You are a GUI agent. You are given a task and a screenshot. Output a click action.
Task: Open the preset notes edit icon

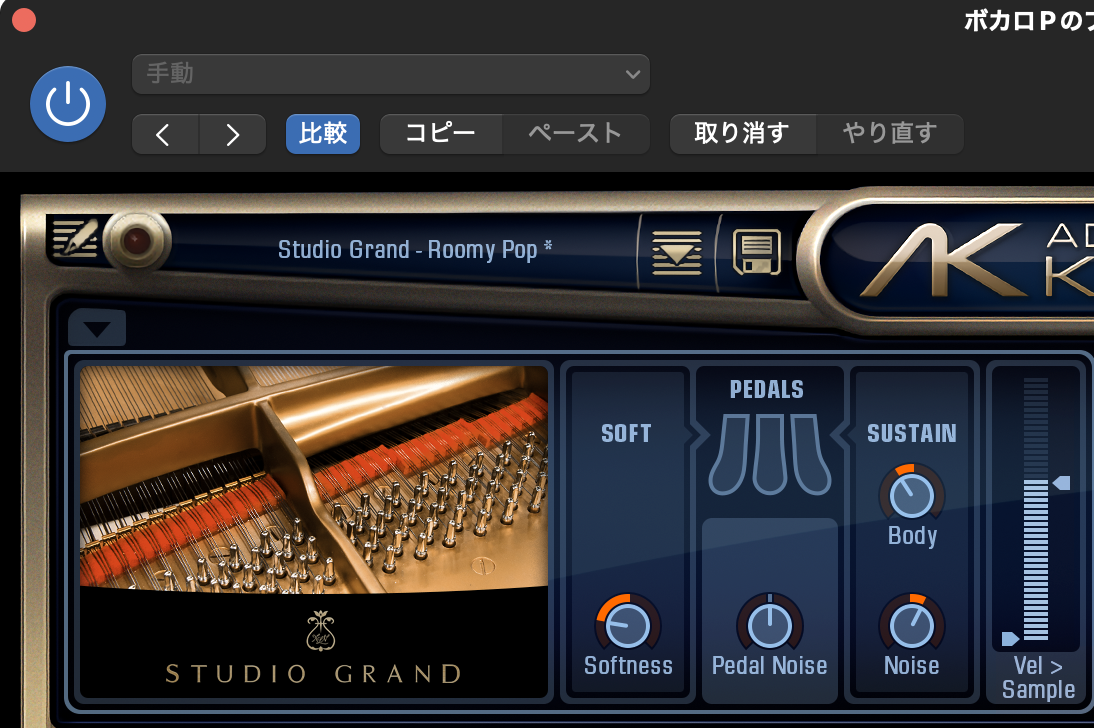pos(75,239)
